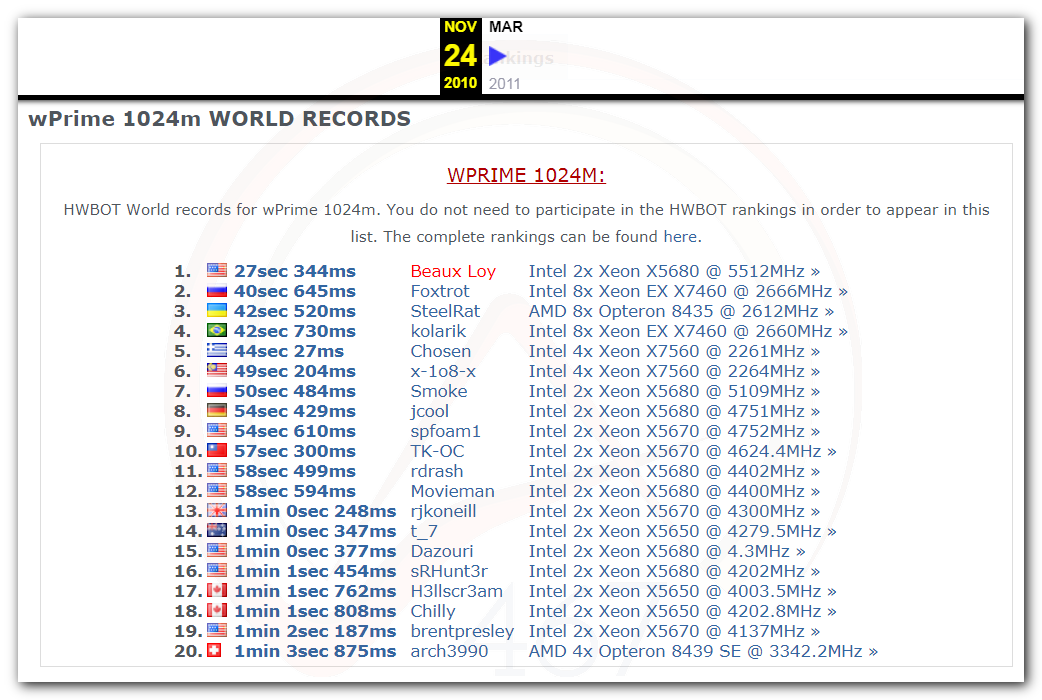Click the Malaysia flag in x-1o8-x row
Screen dimensions: 1042x700
click(217, 370)
